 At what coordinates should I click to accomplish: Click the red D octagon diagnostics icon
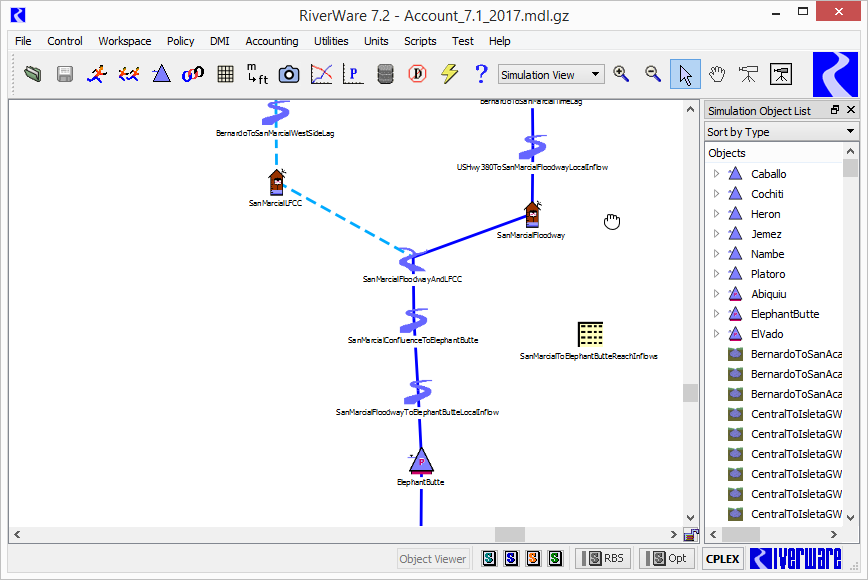[x=417, y=74]
